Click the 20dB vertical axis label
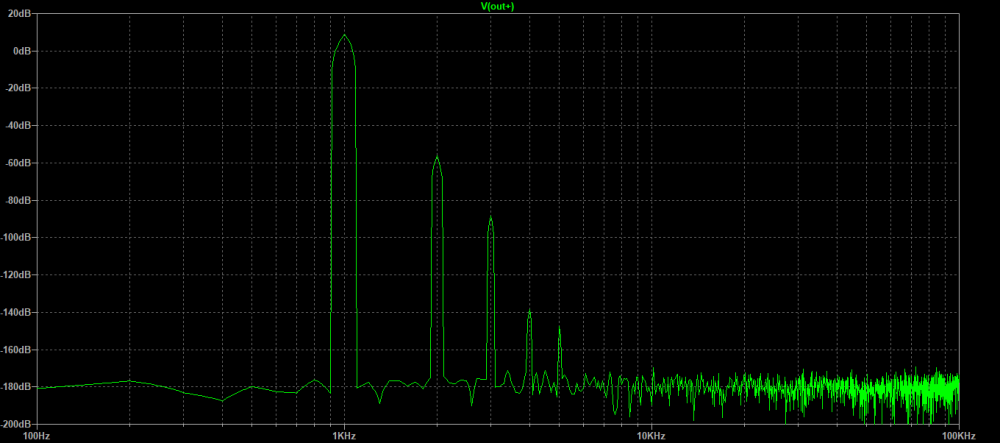 [21, 13]
